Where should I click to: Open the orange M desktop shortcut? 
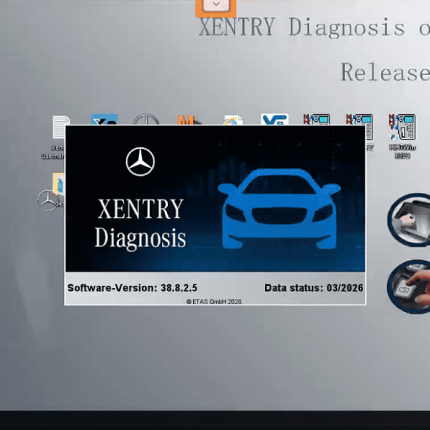click(187, 120)
